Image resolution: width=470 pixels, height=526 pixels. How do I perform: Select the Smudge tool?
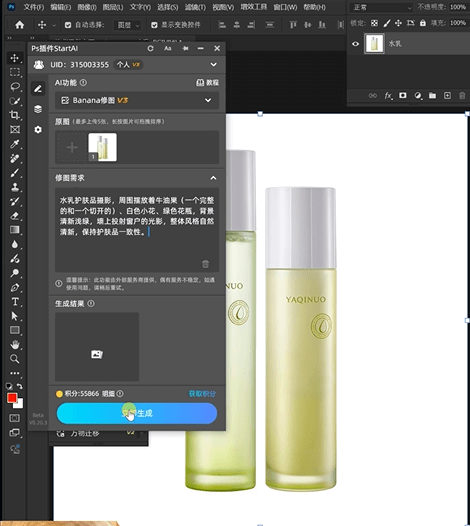14,259
